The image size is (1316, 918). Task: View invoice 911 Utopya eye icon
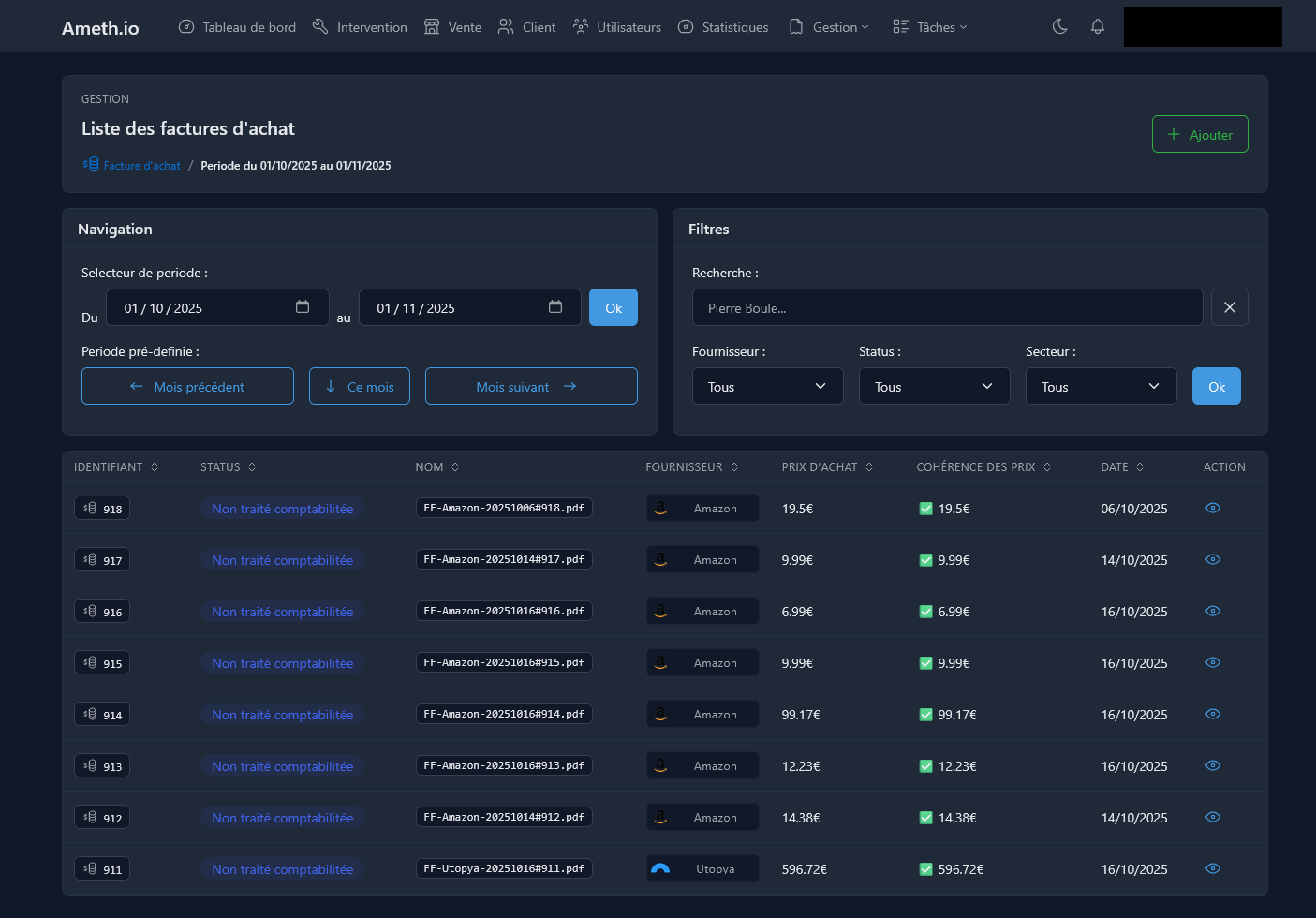1212,868
